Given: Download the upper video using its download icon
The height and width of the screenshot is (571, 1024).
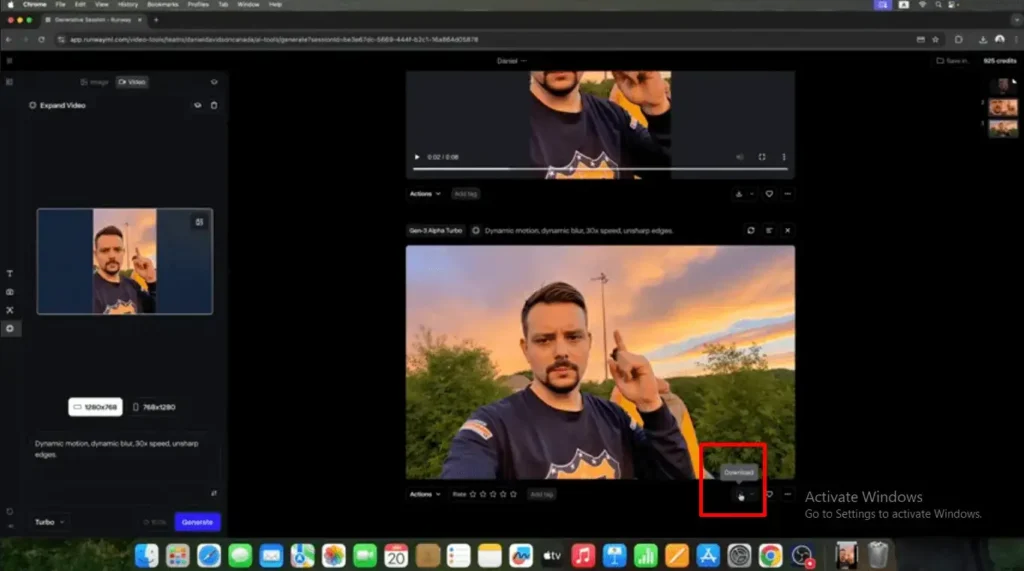Looking at the screenshot, I should click(x=739, y=194).
